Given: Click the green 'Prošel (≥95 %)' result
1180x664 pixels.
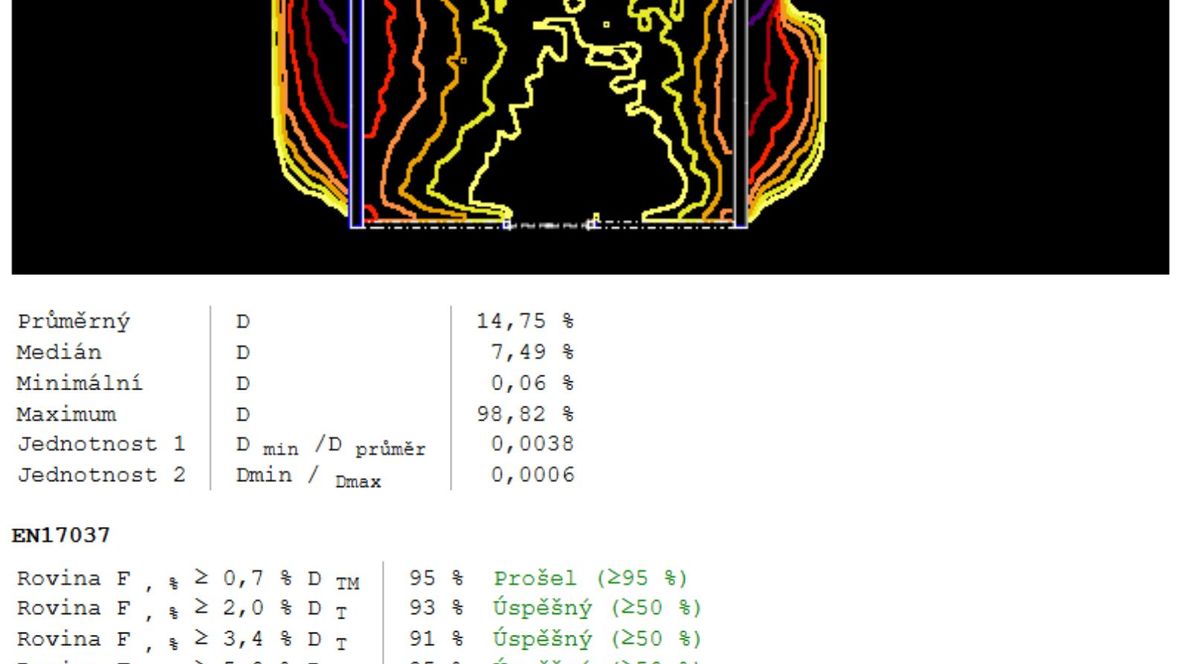Looking at the screenshot, I should click(x=591, y=579).
